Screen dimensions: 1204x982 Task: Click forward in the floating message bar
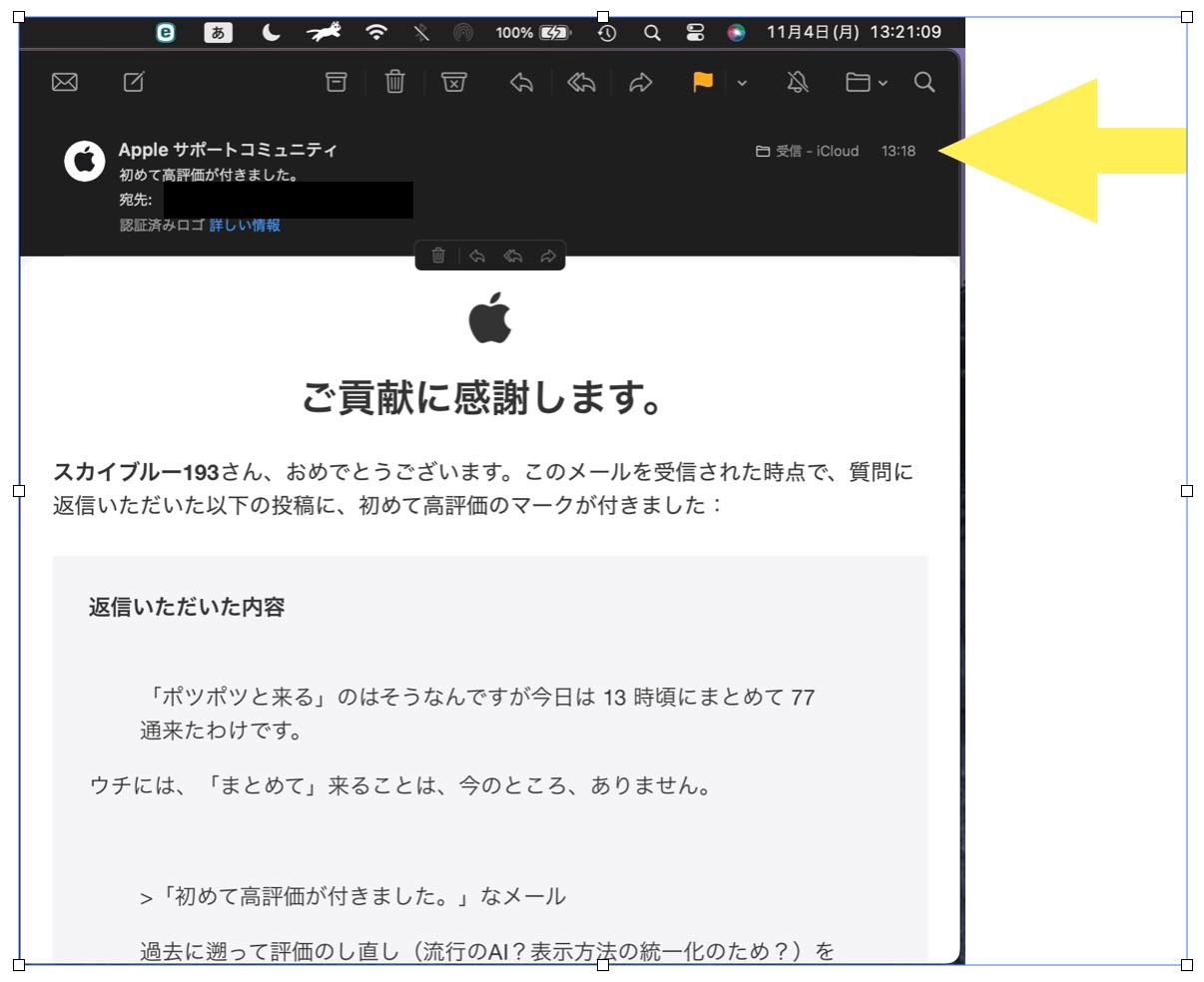(x=547, y=256)
